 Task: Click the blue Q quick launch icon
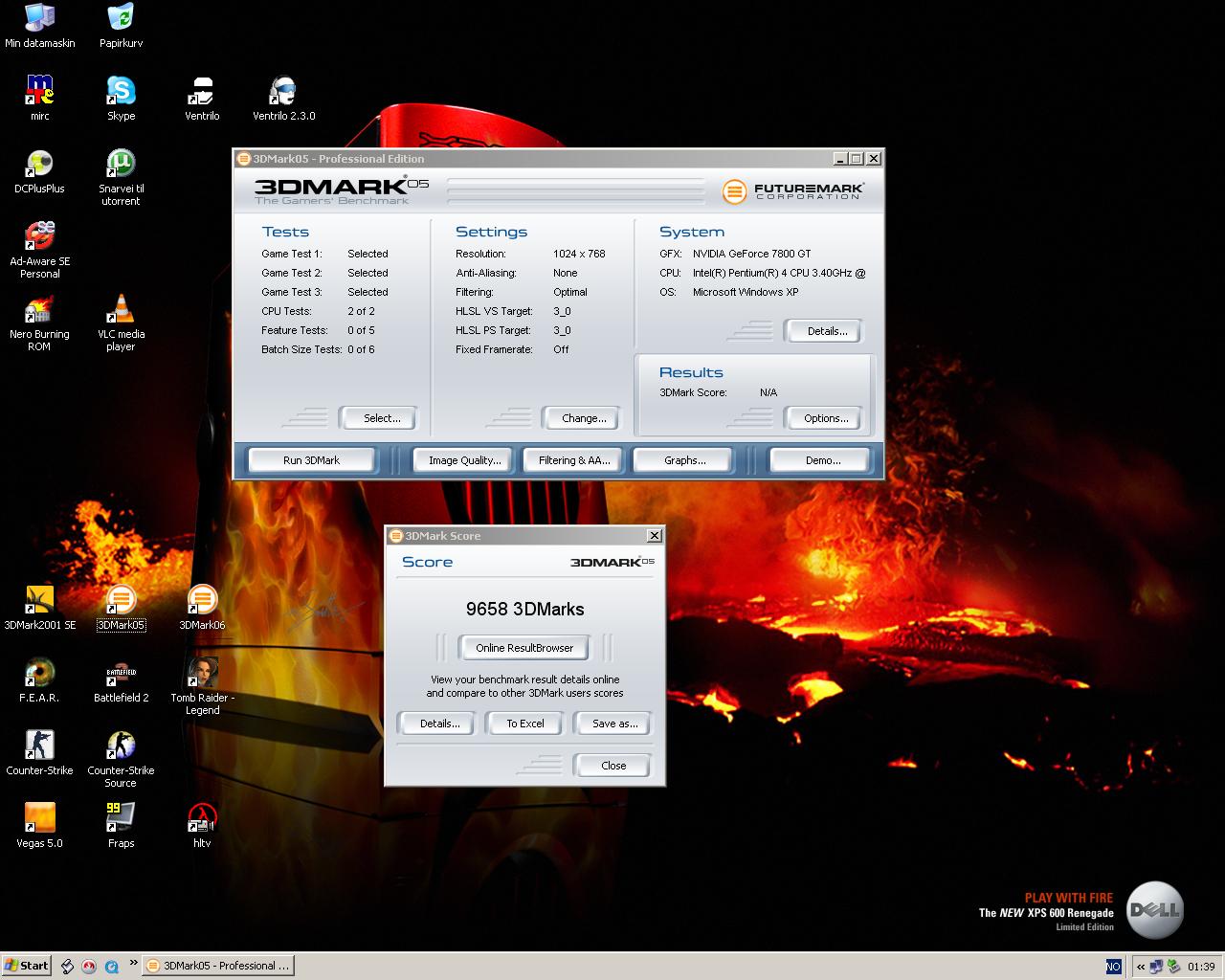pyautogui.click(x=111, y=967)
